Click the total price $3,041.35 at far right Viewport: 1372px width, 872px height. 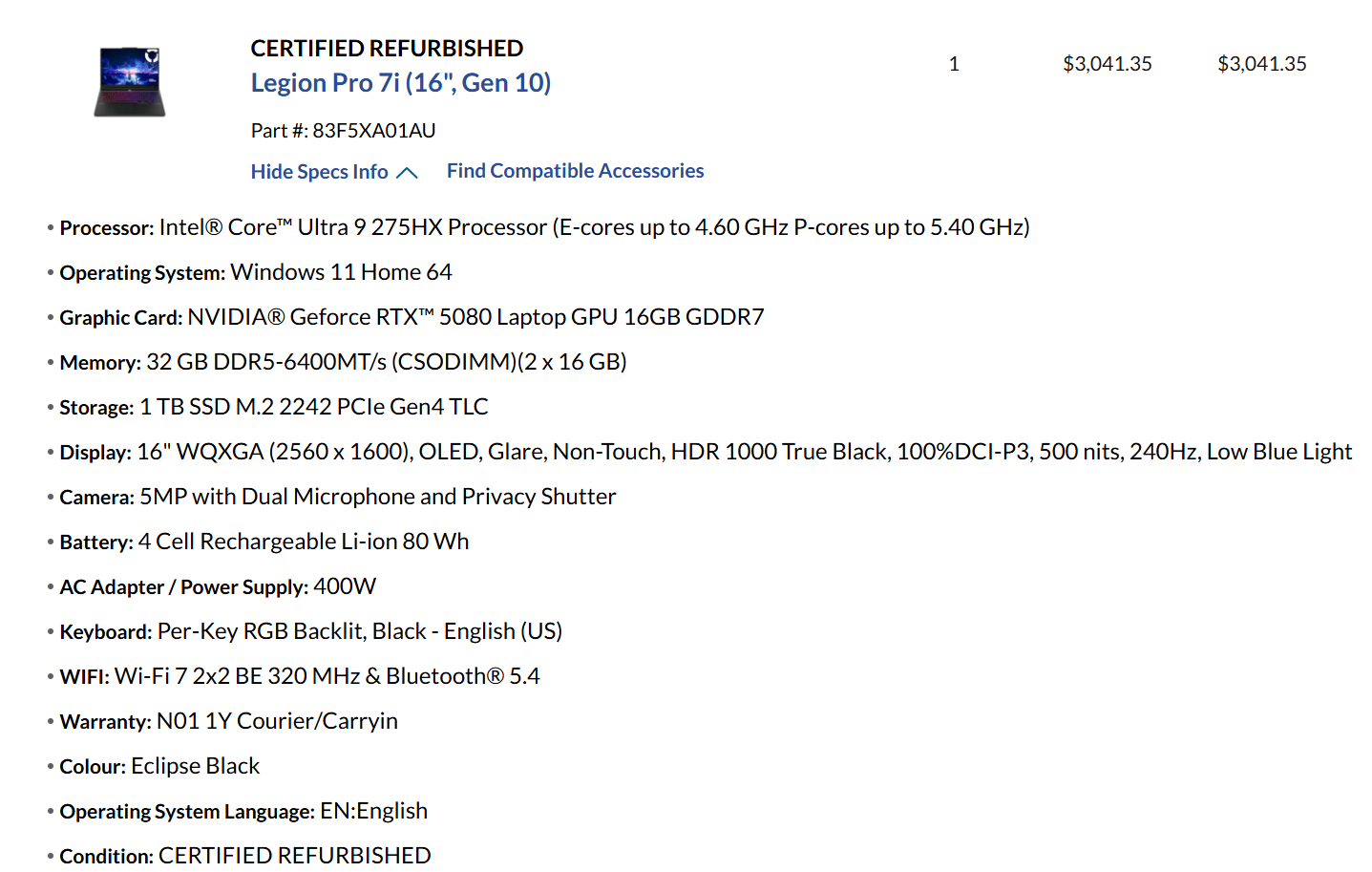pyautogui.click(x=1262, y=64)
